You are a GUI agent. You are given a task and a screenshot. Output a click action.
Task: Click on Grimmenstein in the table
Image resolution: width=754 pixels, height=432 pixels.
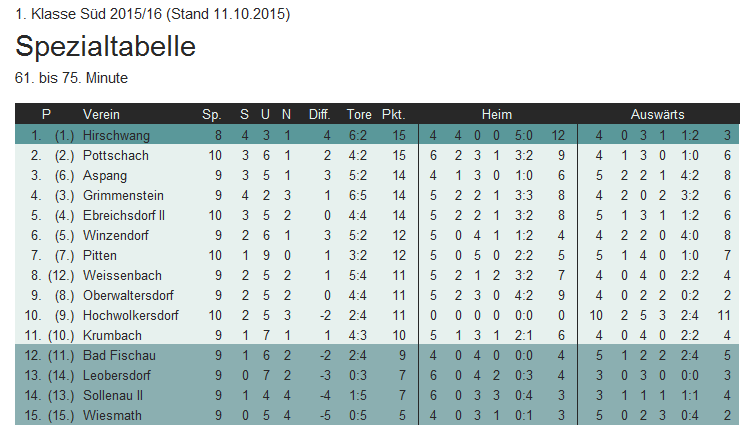[x=123, y=195]
